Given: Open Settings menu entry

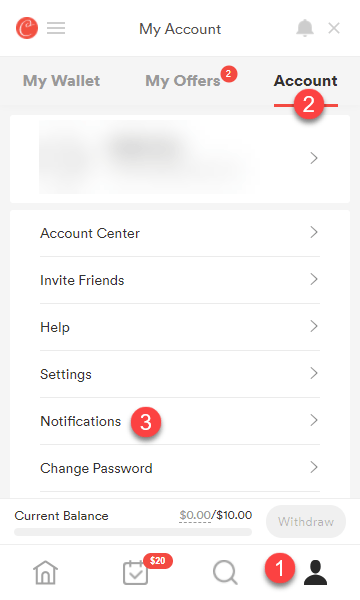Looking at the screenshot, I should [x=180, y=374].
